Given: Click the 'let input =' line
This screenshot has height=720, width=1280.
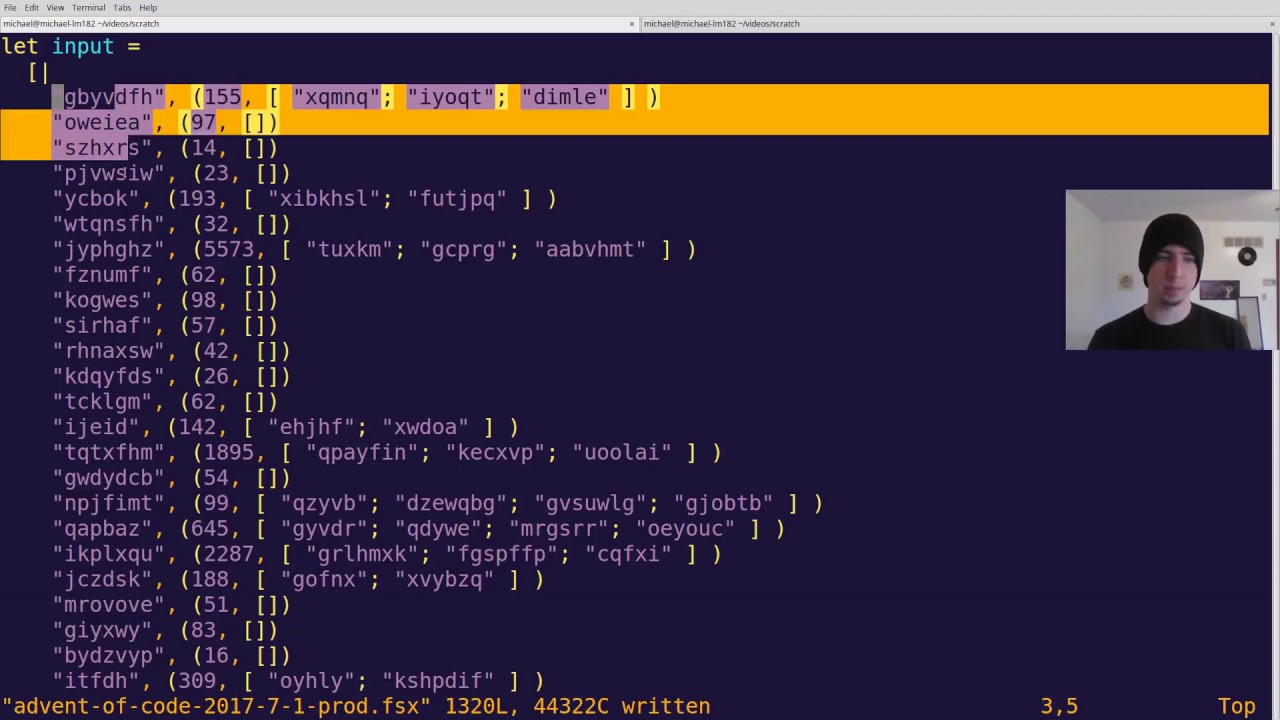Looking at the screenshot, I should 71,46.
